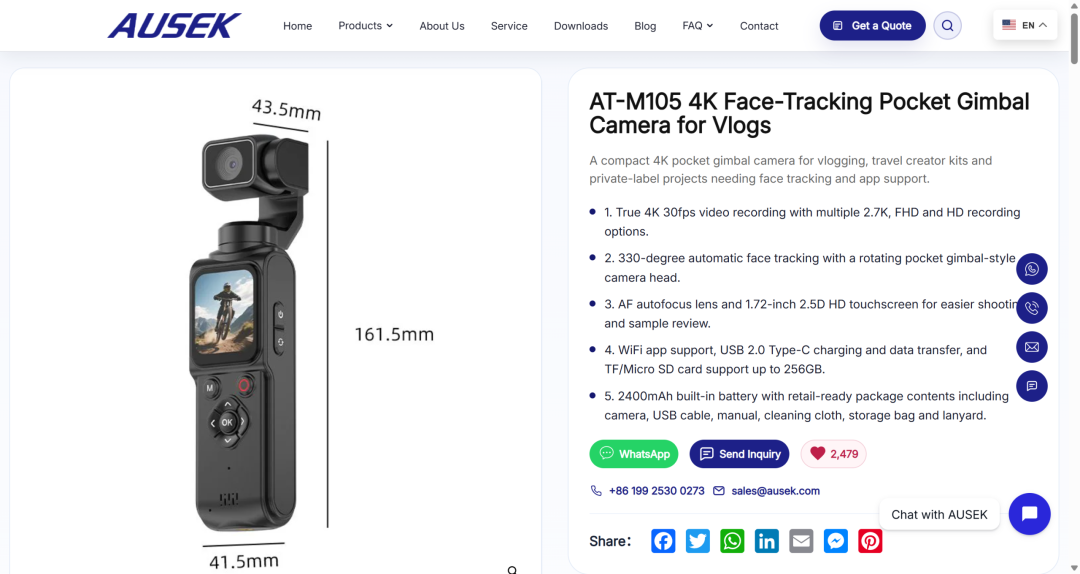Share via the green WhatsApp share icon
Viewport: 1080px width, 574px height.
(x=732, y=541)
